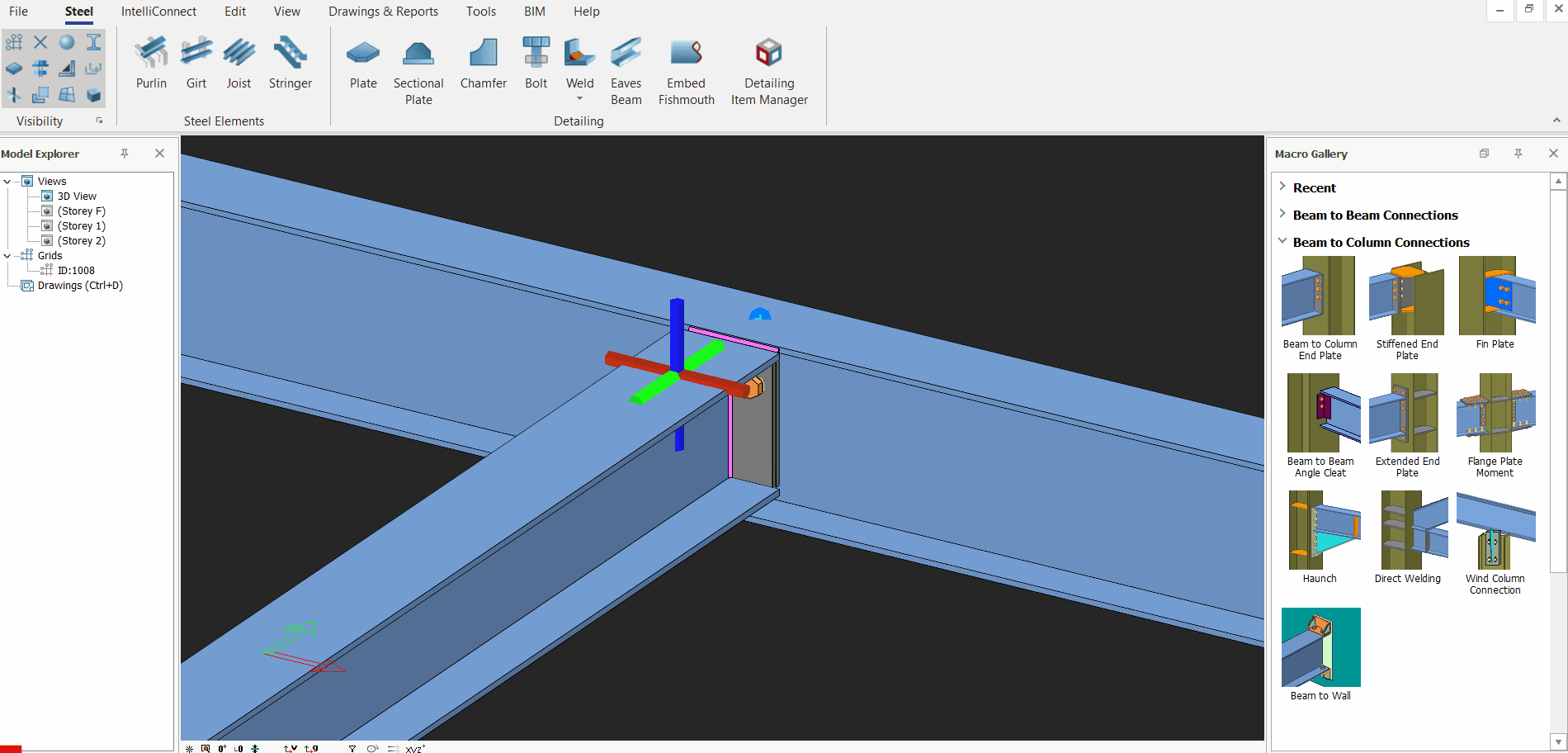This screenshot has width=1568, height=753.
Task: Click the Bolt tool icon
Action: (x=536, y=62)
